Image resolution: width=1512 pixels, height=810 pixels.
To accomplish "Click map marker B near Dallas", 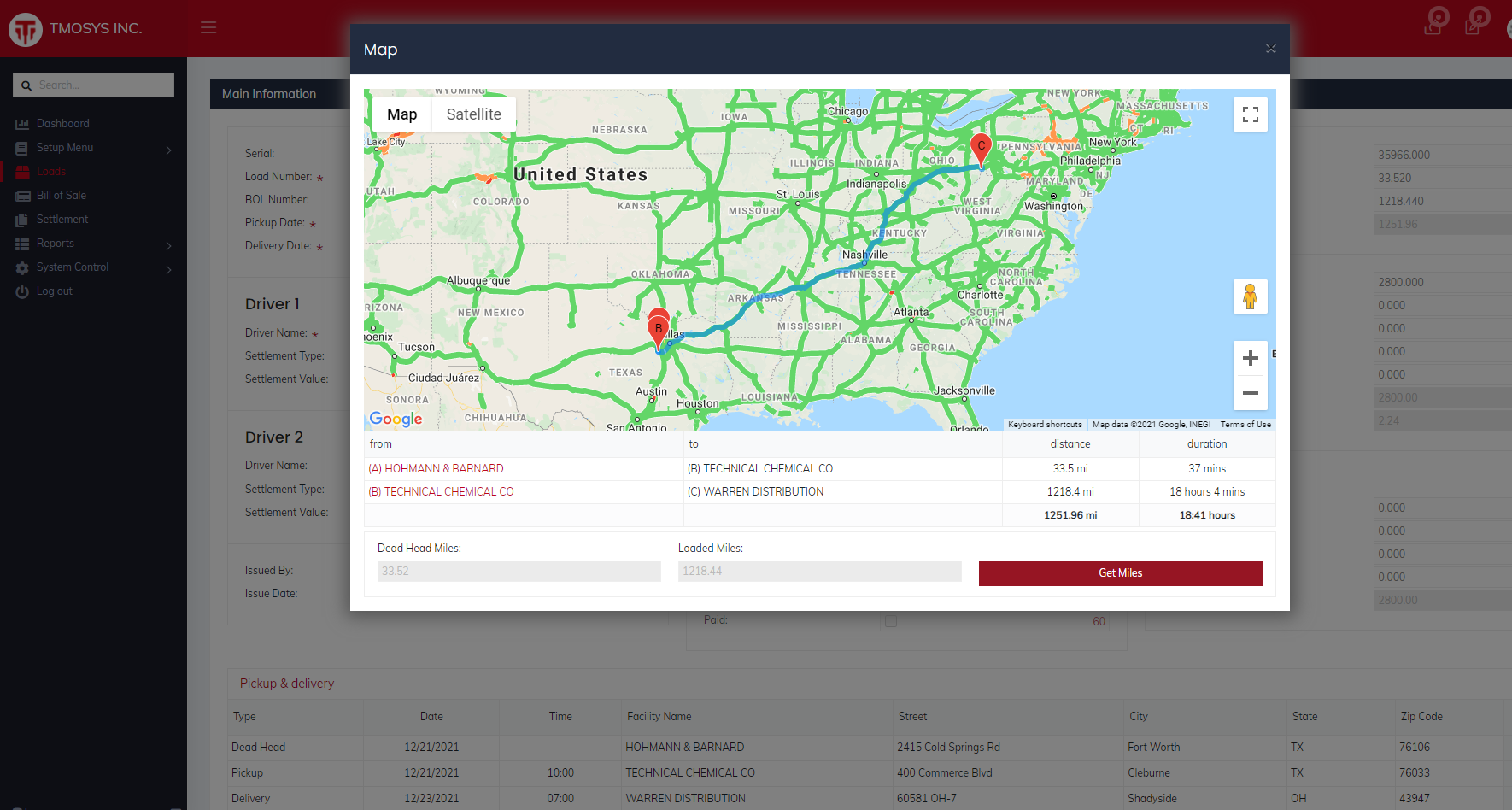I will click(x=658, y=333).
